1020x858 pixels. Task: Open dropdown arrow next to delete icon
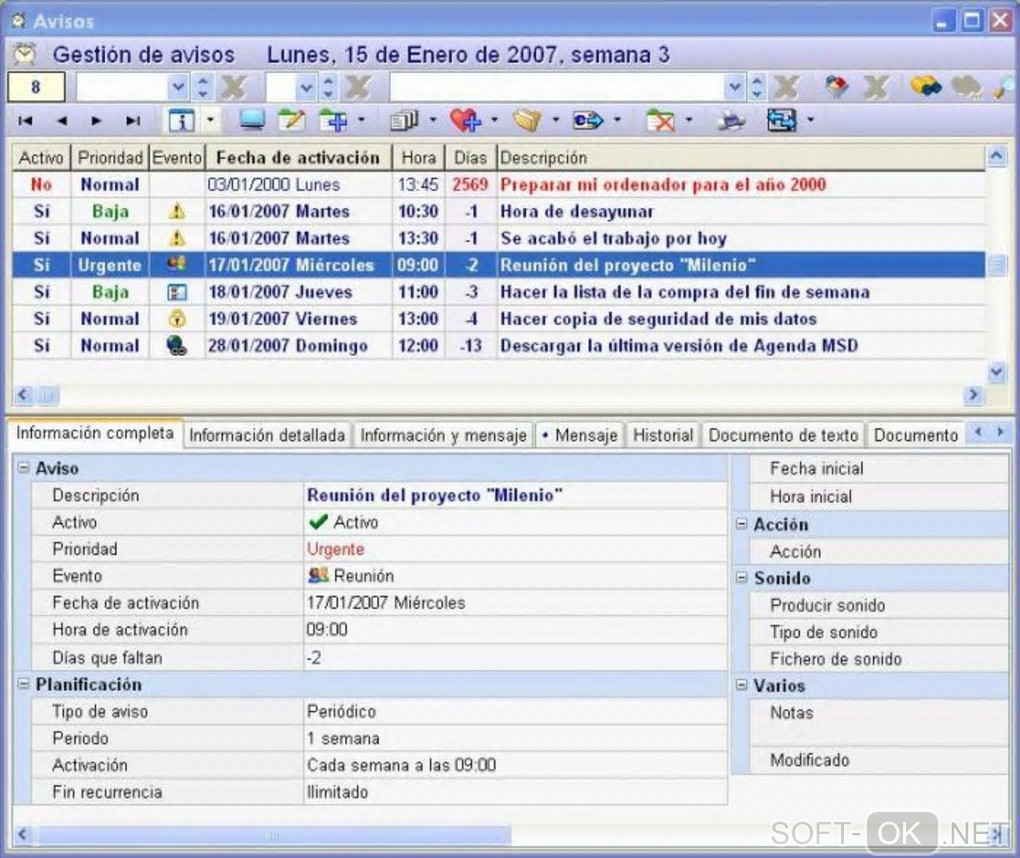[689, 120]
